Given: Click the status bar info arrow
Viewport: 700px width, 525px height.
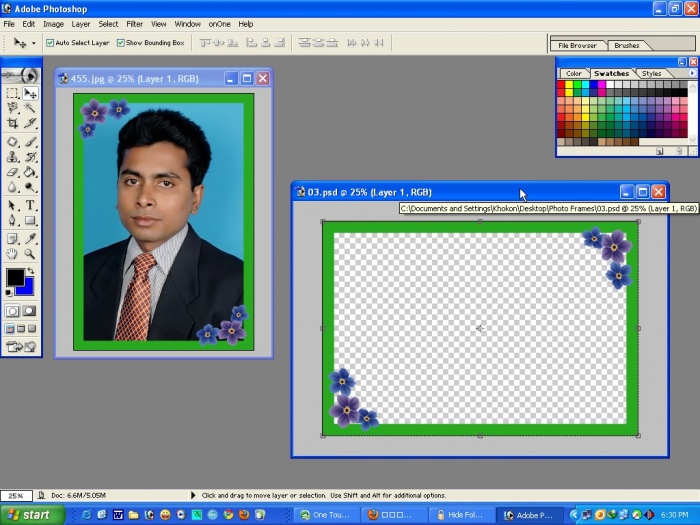Looking at the screenshot, I should point(192,495).
